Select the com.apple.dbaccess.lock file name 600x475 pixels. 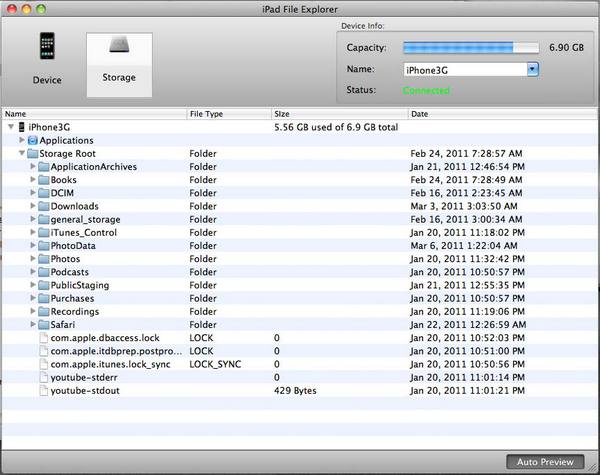(105, 338)
